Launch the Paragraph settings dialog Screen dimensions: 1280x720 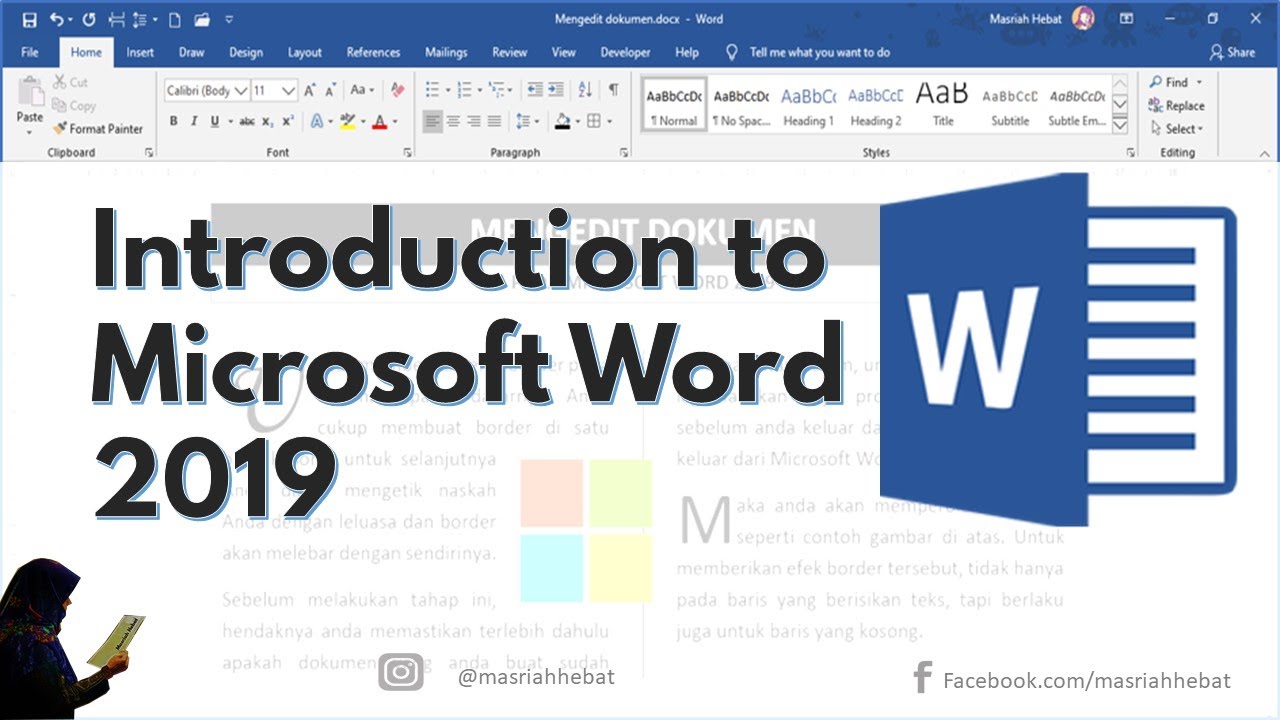[x=624, y=153]
